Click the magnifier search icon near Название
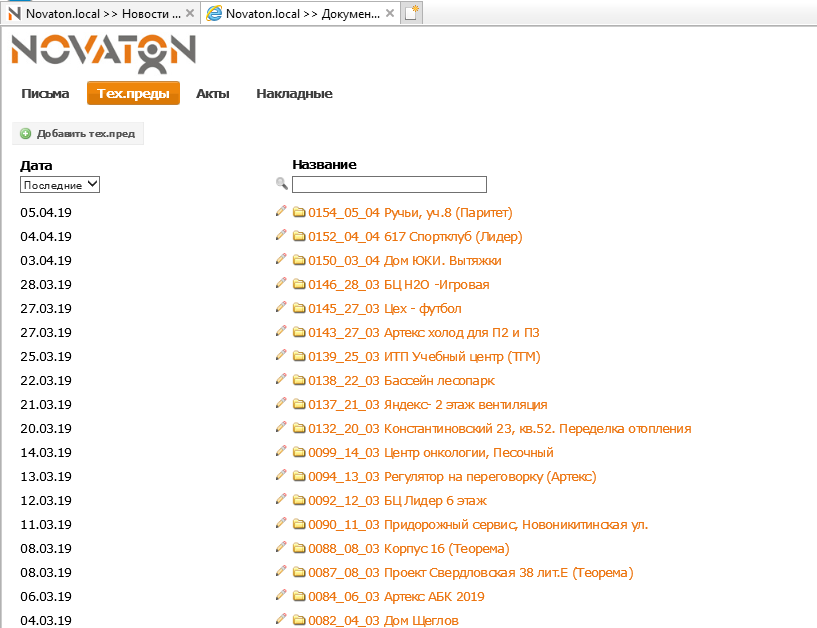 pos(281,184)
